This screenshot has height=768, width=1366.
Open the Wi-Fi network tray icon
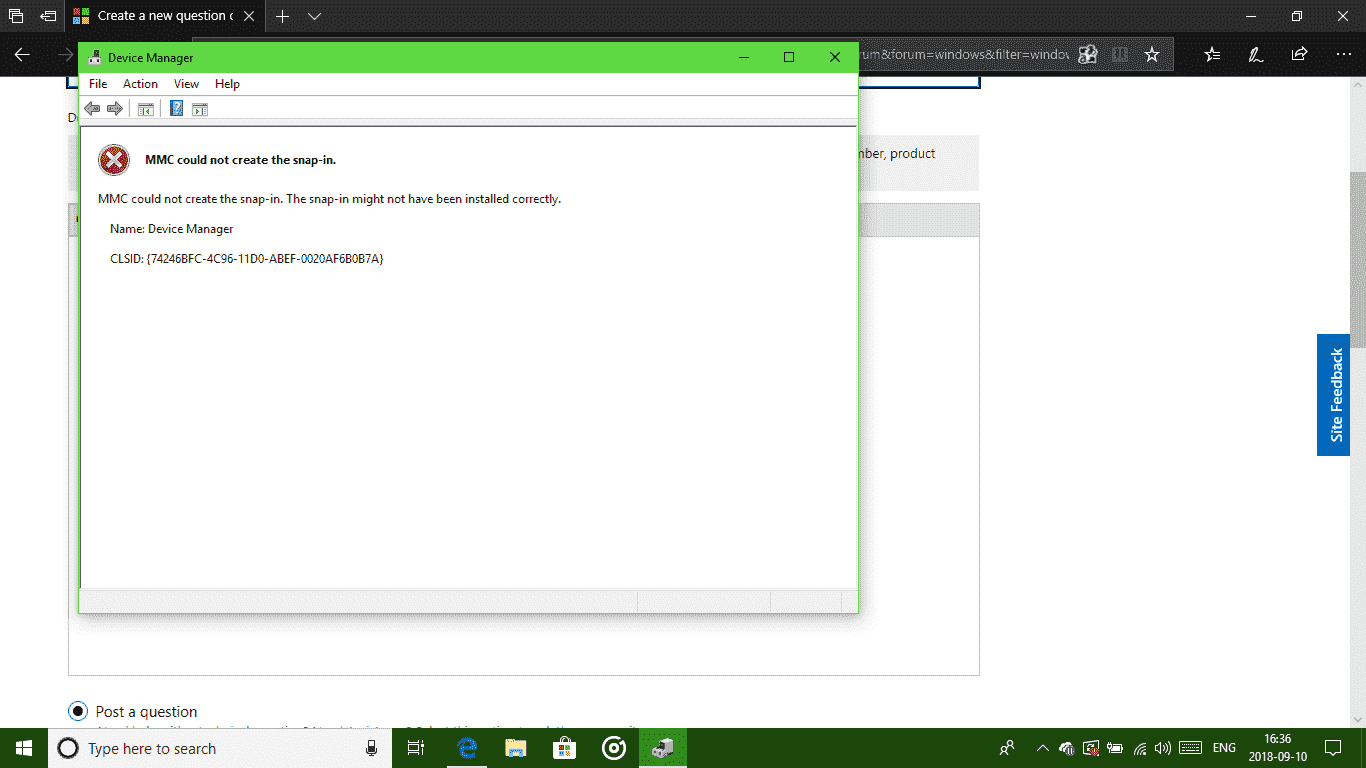pos(1140,748)
